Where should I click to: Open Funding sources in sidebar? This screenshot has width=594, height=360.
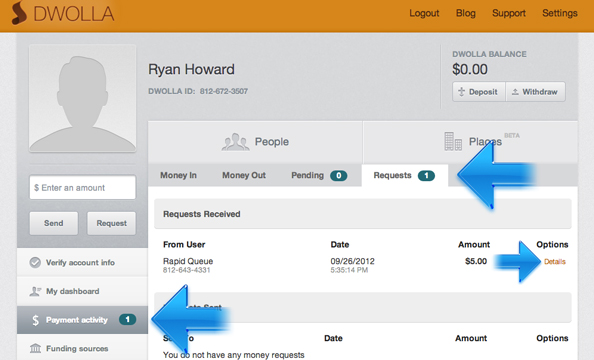click(82, 348)
